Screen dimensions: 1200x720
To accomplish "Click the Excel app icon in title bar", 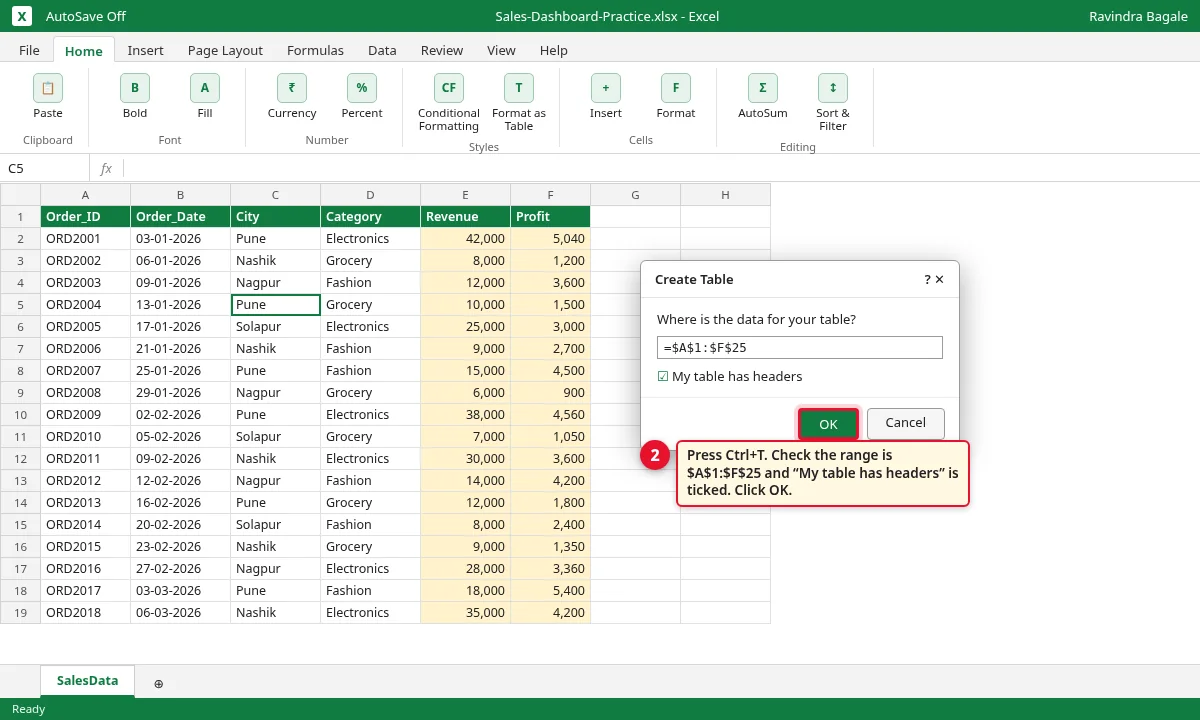I will click(x=22, y=16).
